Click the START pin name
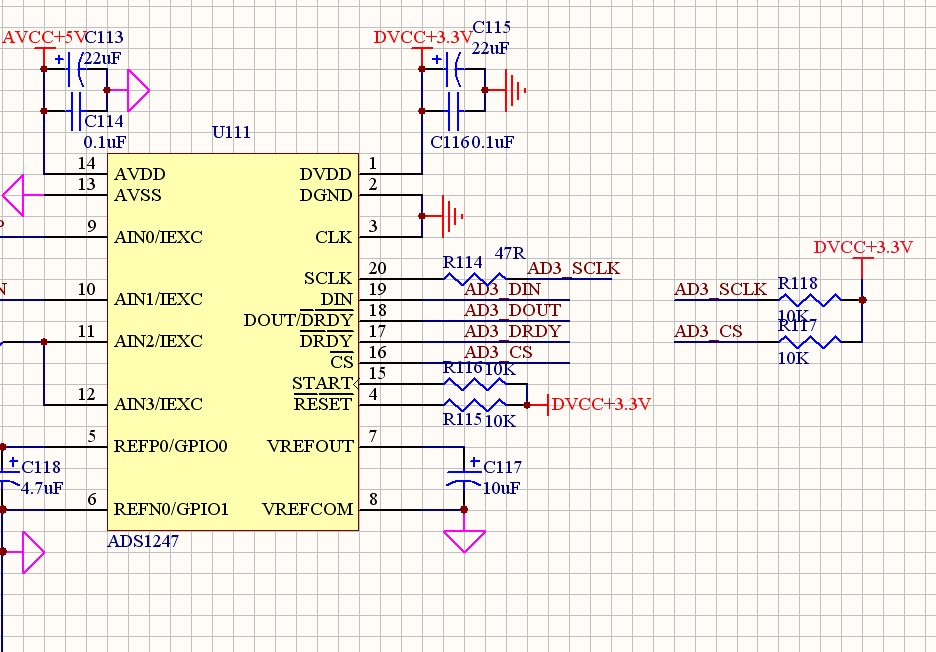 click(x=323, y=383)
